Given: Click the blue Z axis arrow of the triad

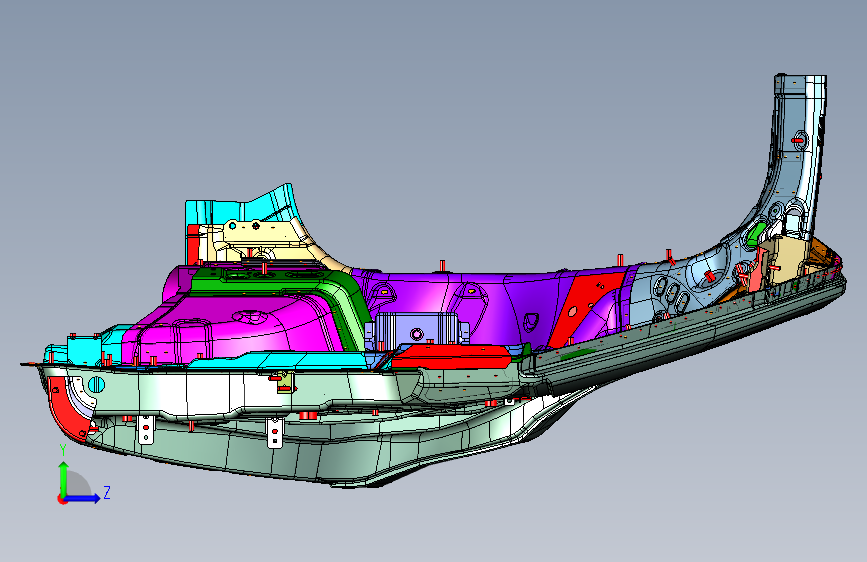Looking at the screenshot, I should point(84,498).
